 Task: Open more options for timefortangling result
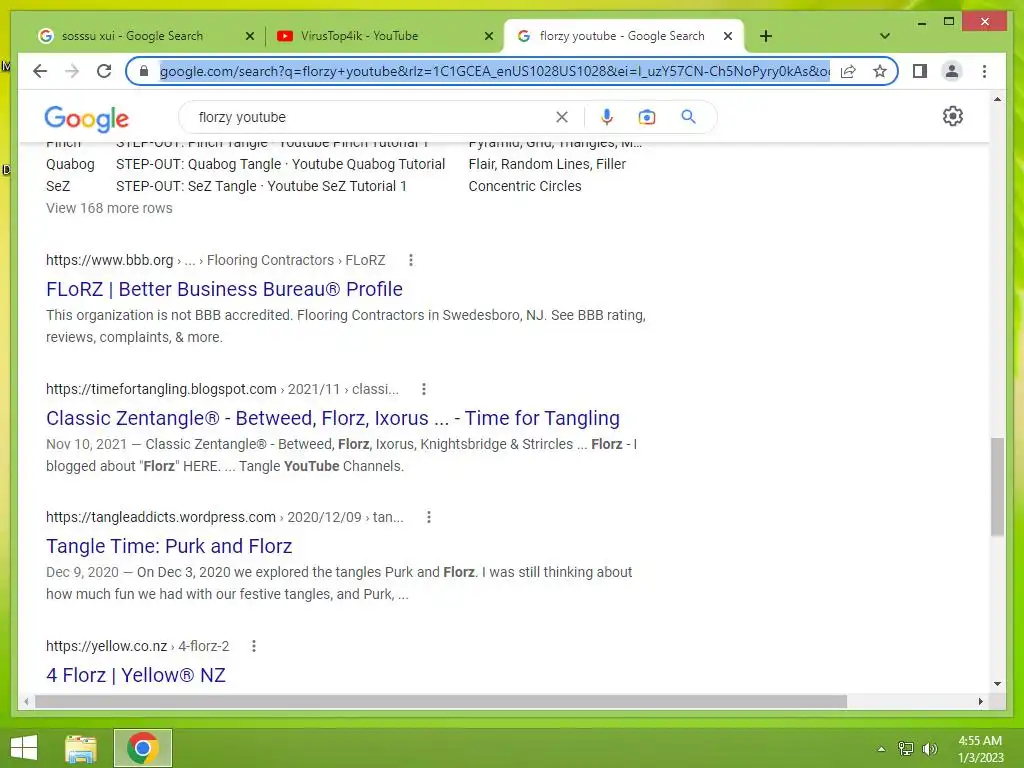[x=424, y=389]
